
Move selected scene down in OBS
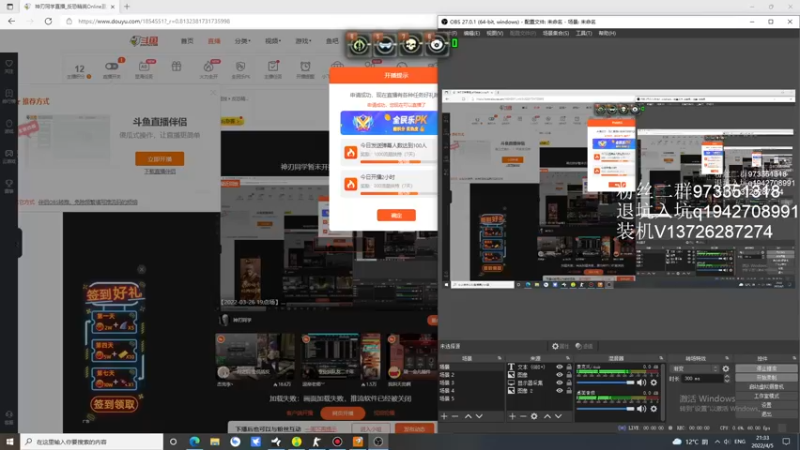479,416
